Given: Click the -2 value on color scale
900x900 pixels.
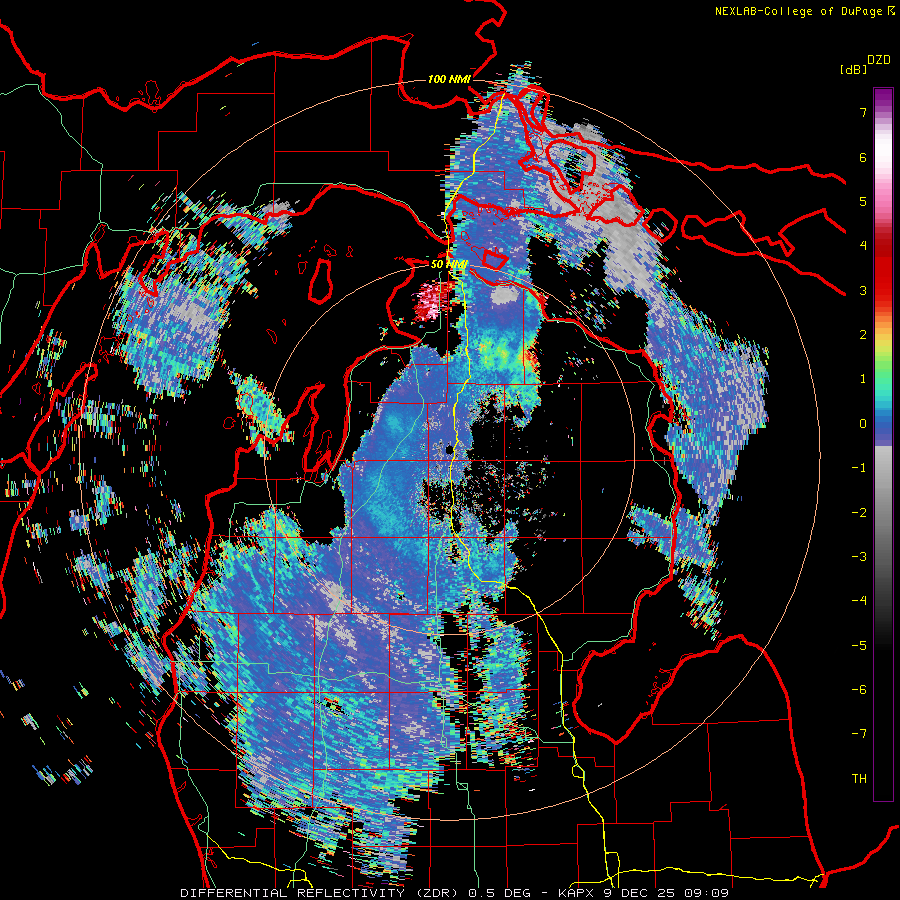Looking at the screenshot, I should [x=859, y=513].
